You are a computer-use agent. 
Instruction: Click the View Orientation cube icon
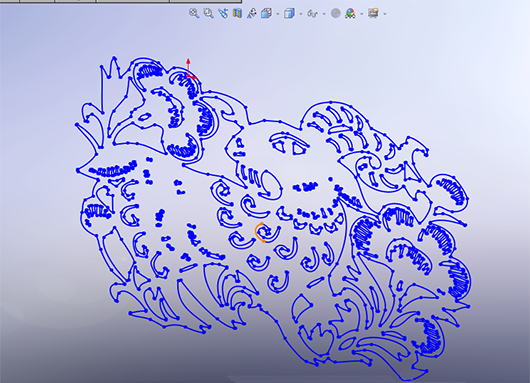pyautogui.click(x=267, y=13)
